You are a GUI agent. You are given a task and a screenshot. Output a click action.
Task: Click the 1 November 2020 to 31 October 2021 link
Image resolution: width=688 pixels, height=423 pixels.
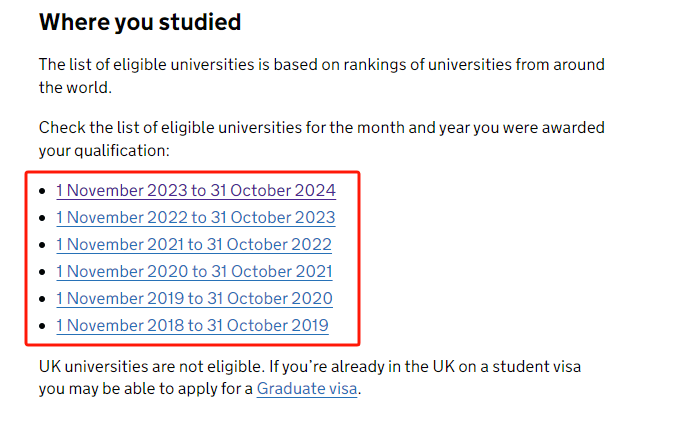tap(194, 272)
